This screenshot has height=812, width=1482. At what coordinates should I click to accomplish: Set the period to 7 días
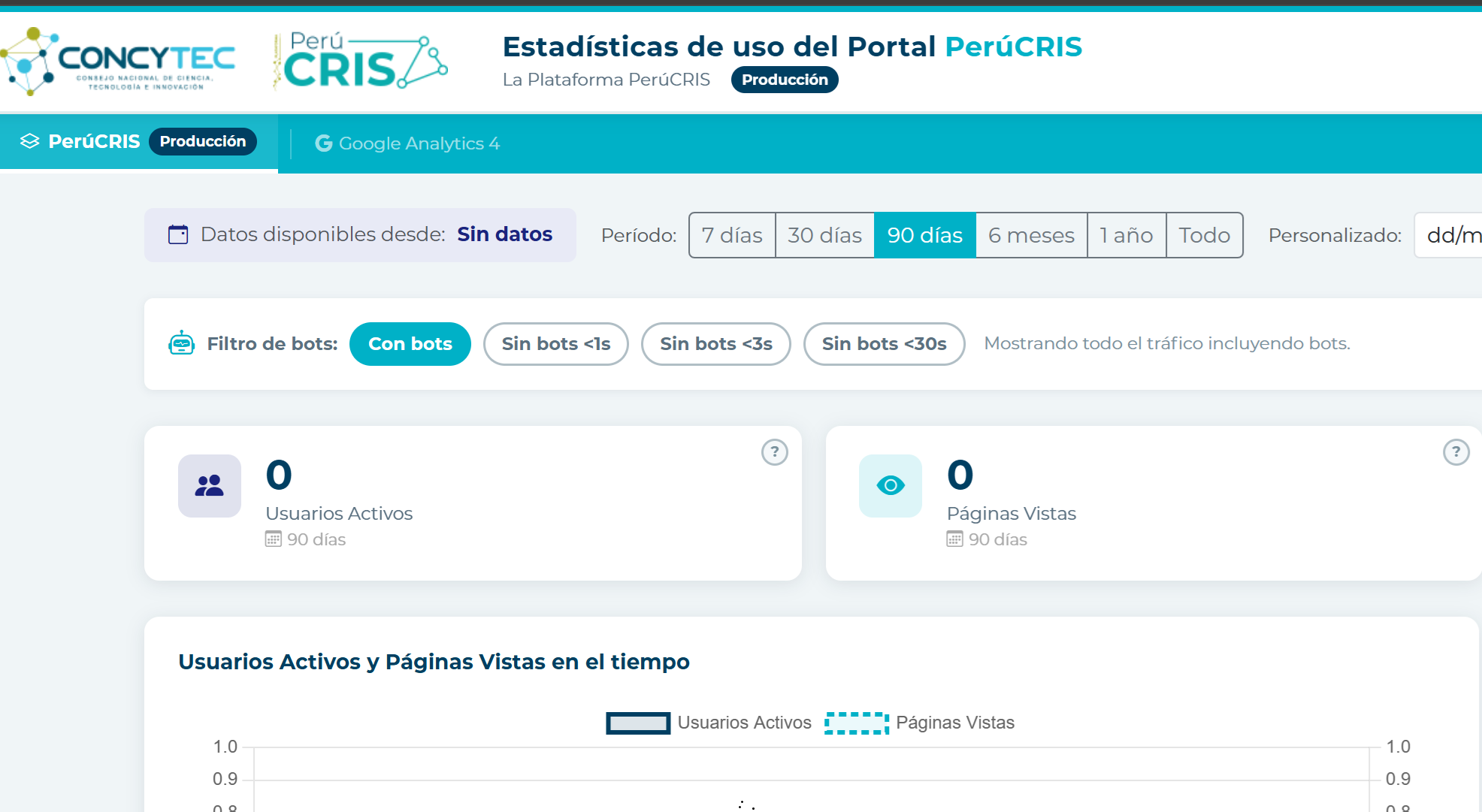point(732,235)
